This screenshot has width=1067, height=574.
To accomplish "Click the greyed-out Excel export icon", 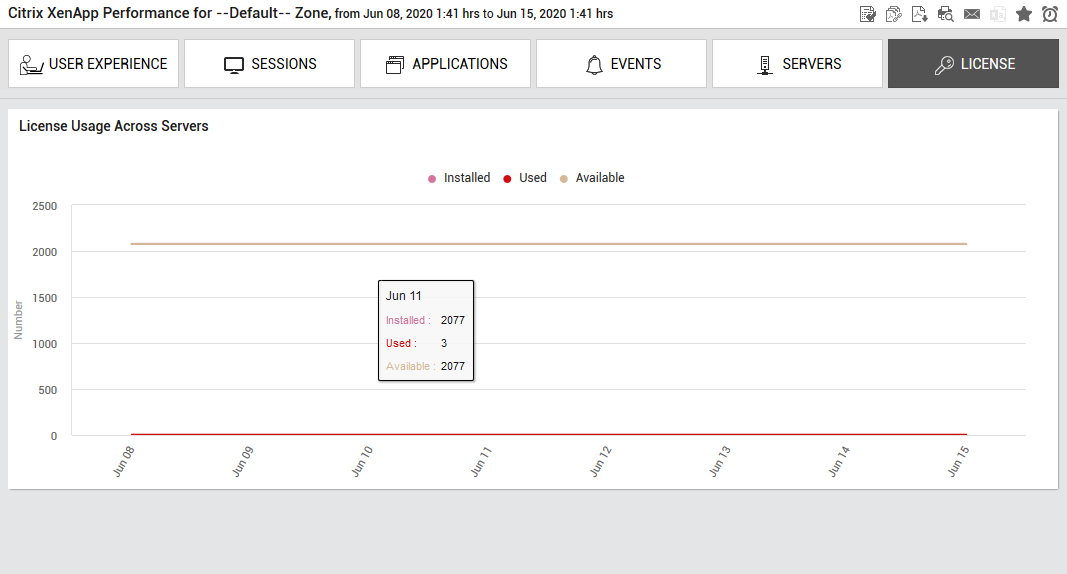I will [998, 14].
